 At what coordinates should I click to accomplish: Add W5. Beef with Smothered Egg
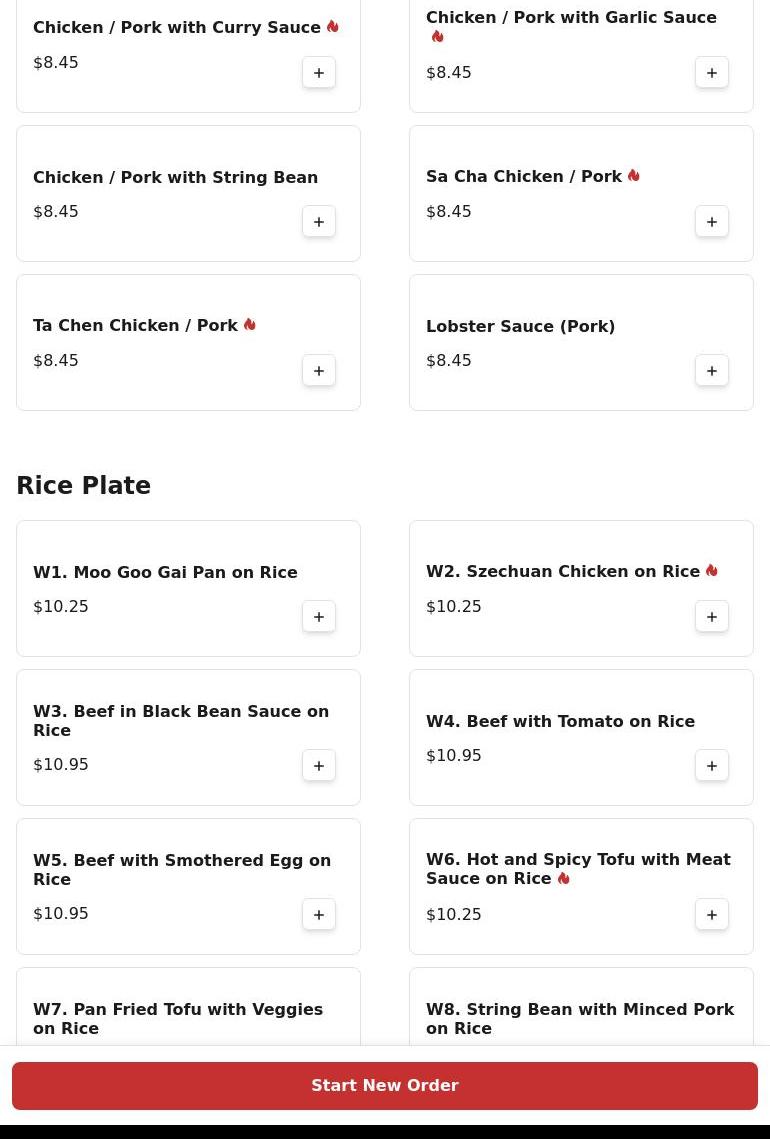(319, 915)
